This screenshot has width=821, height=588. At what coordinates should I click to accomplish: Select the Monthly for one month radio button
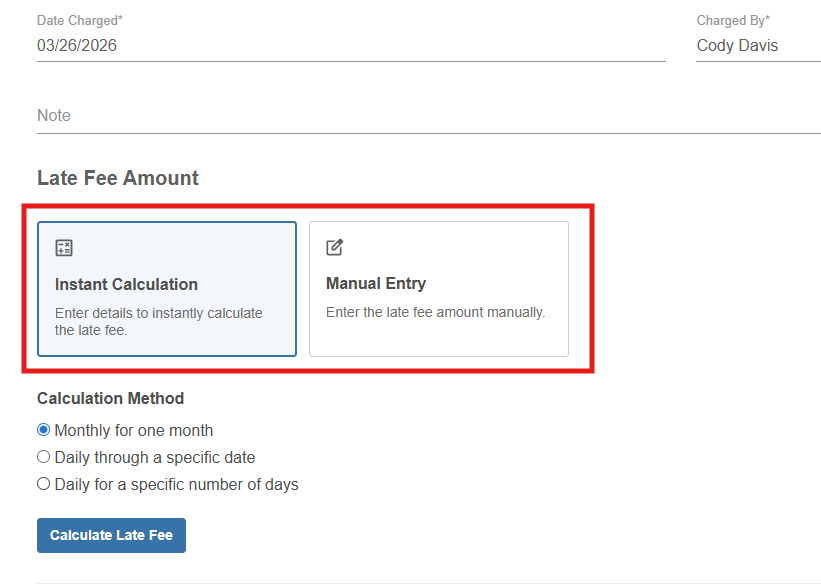(43, 430)
